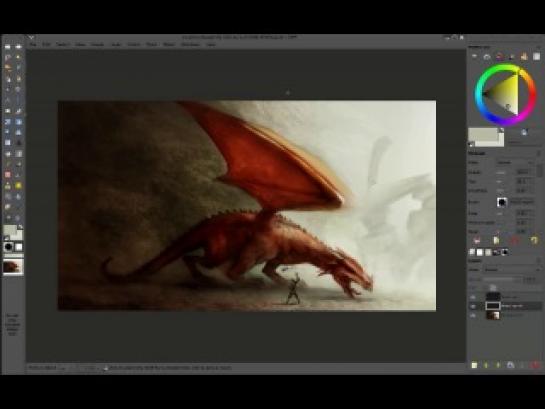Open foreground color swatch in colors dock
Viewport: 545px width, 409px height.
(x=482, y=134)
